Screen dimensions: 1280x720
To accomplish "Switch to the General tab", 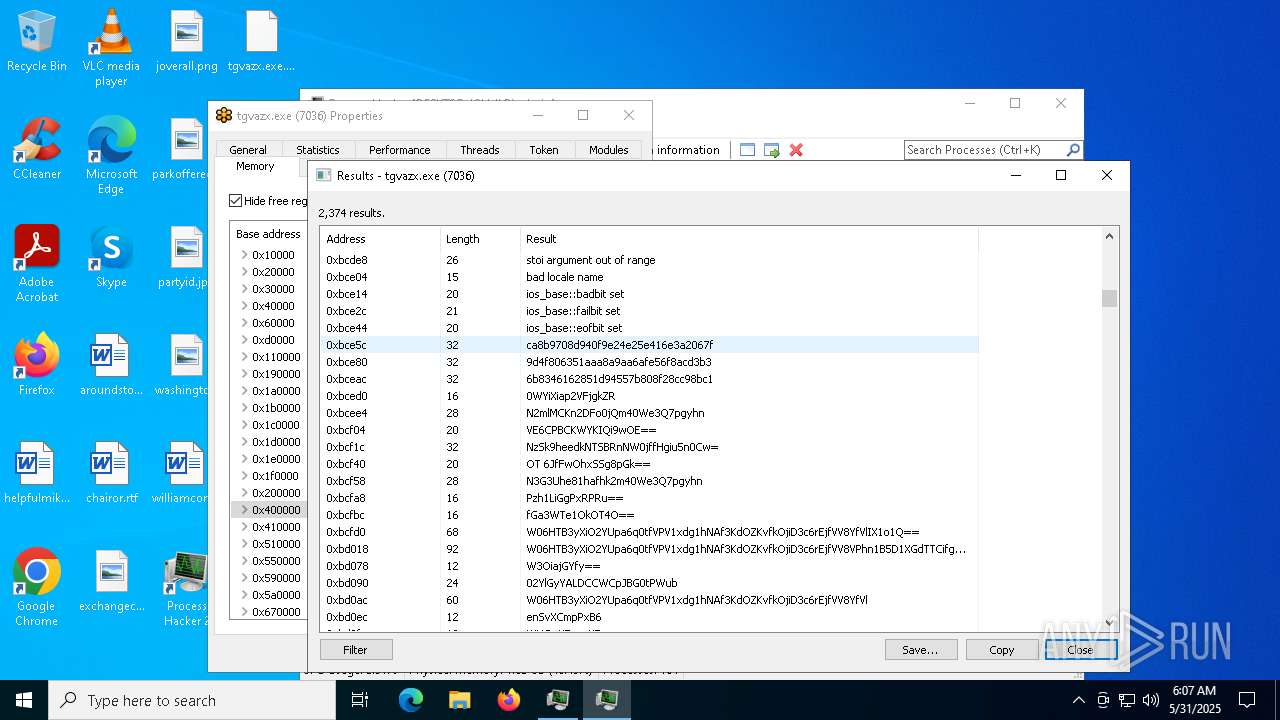I will pyautogui.click(x=248, y=150).
